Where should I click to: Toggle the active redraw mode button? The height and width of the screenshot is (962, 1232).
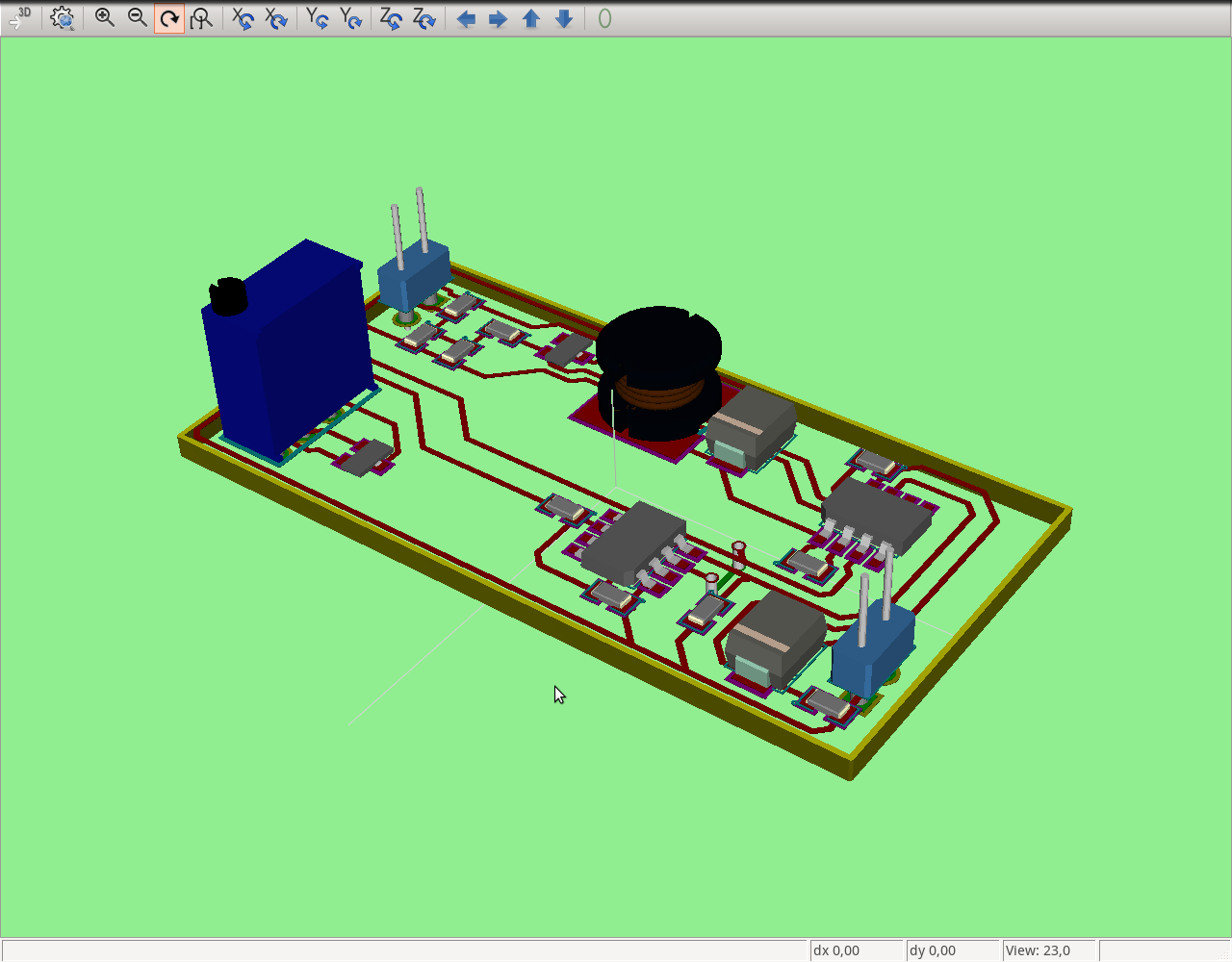pyautogui.click(x=168, y=17)
